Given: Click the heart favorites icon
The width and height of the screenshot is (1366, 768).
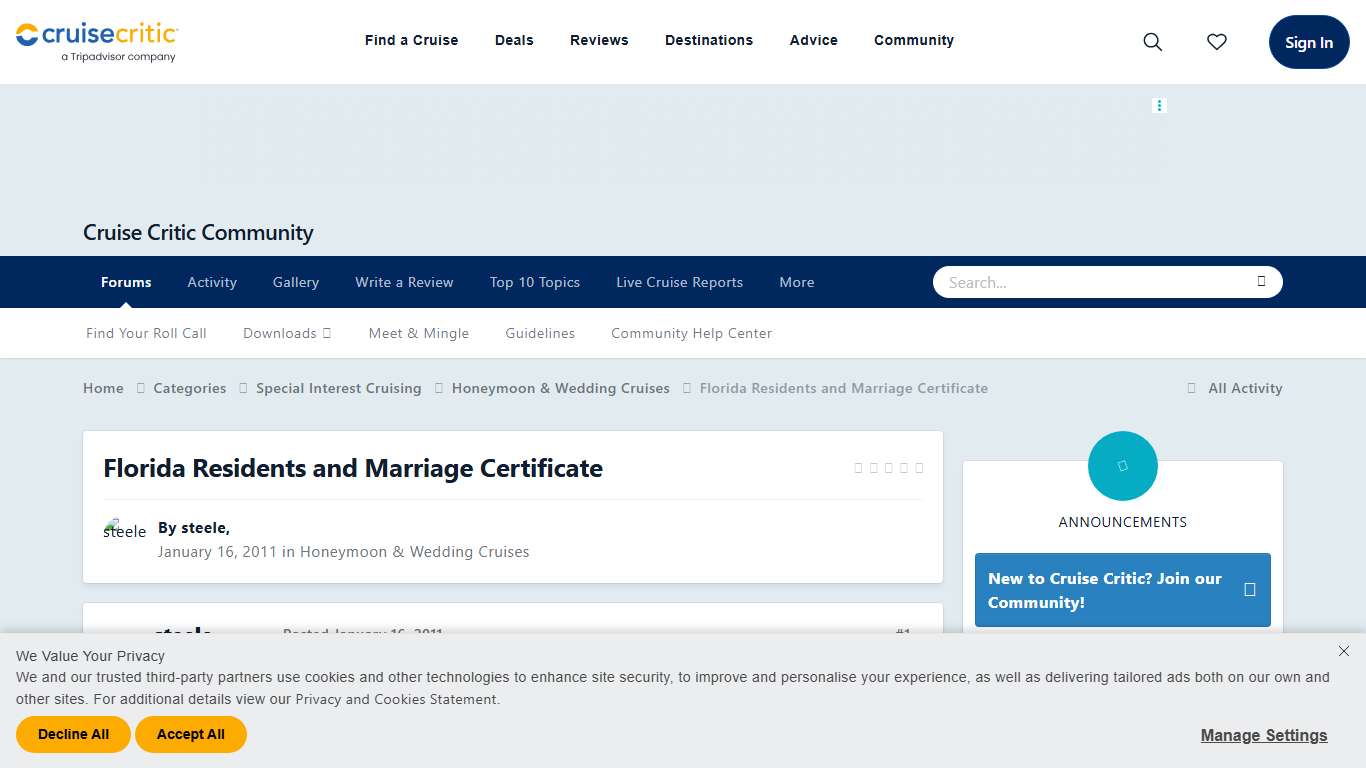Looking at the screenshot, I should point(1216,42).
